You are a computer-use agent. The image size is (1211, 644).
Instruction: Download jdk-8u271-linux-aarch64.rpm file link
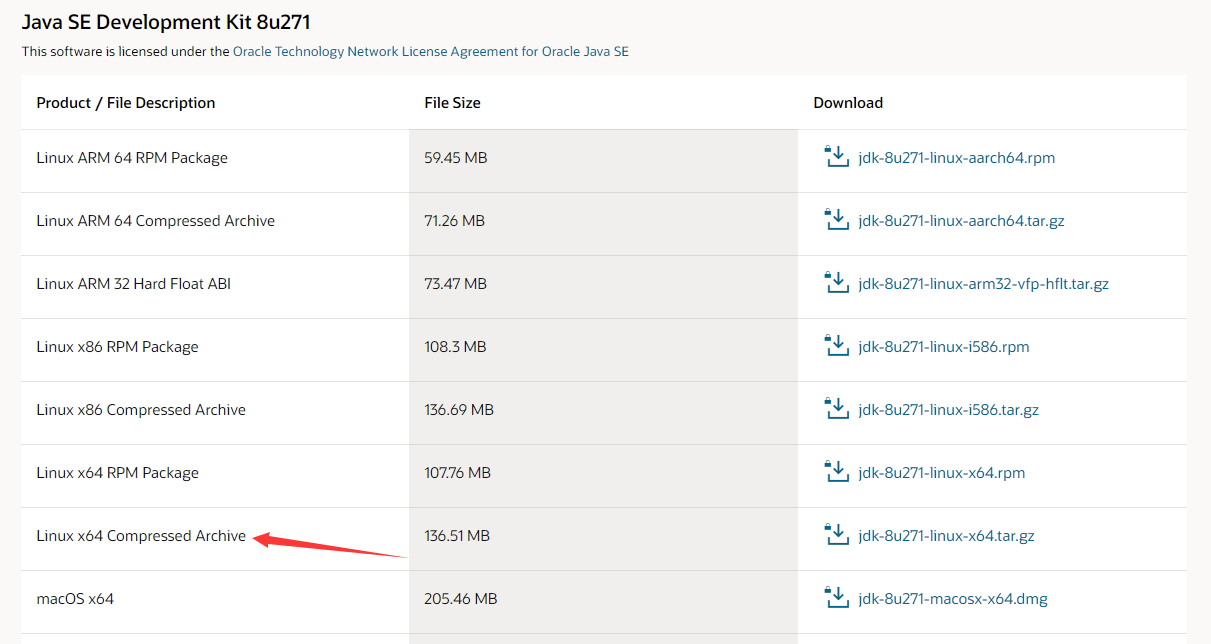coord(957,158)
